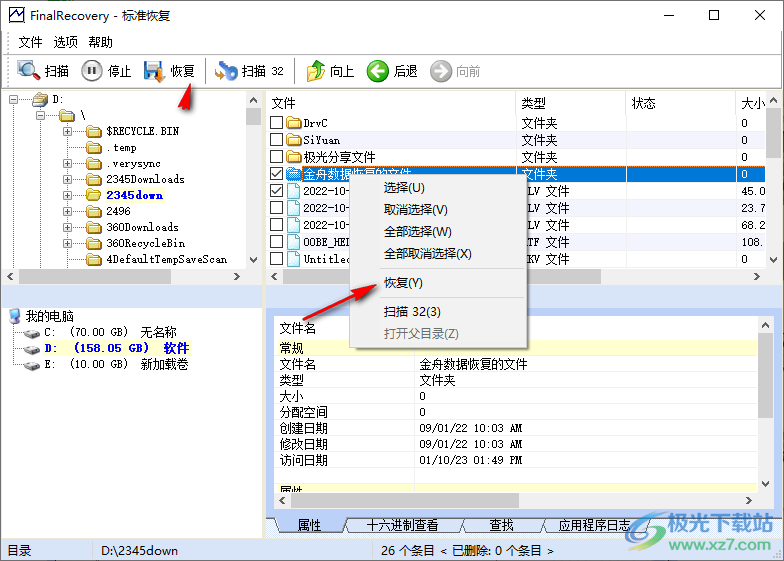Click the Scan (扫描) magnifier toolbar icon

(28, 70)
